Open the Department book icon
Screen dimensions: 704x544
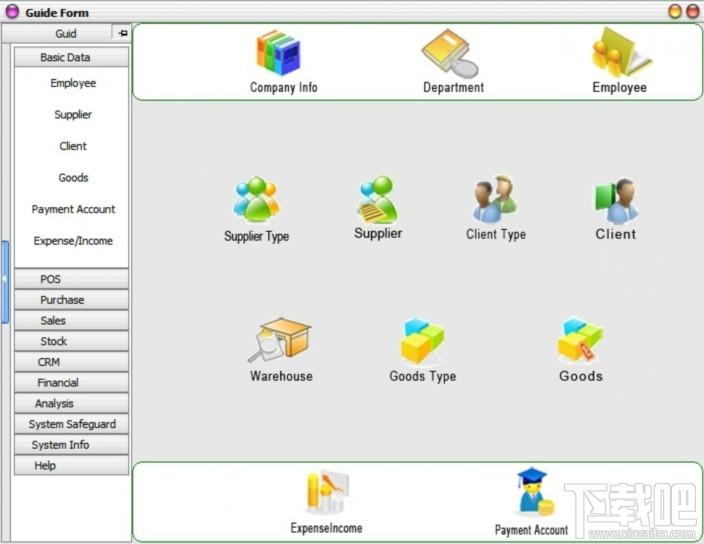click(x=450, y=53)
